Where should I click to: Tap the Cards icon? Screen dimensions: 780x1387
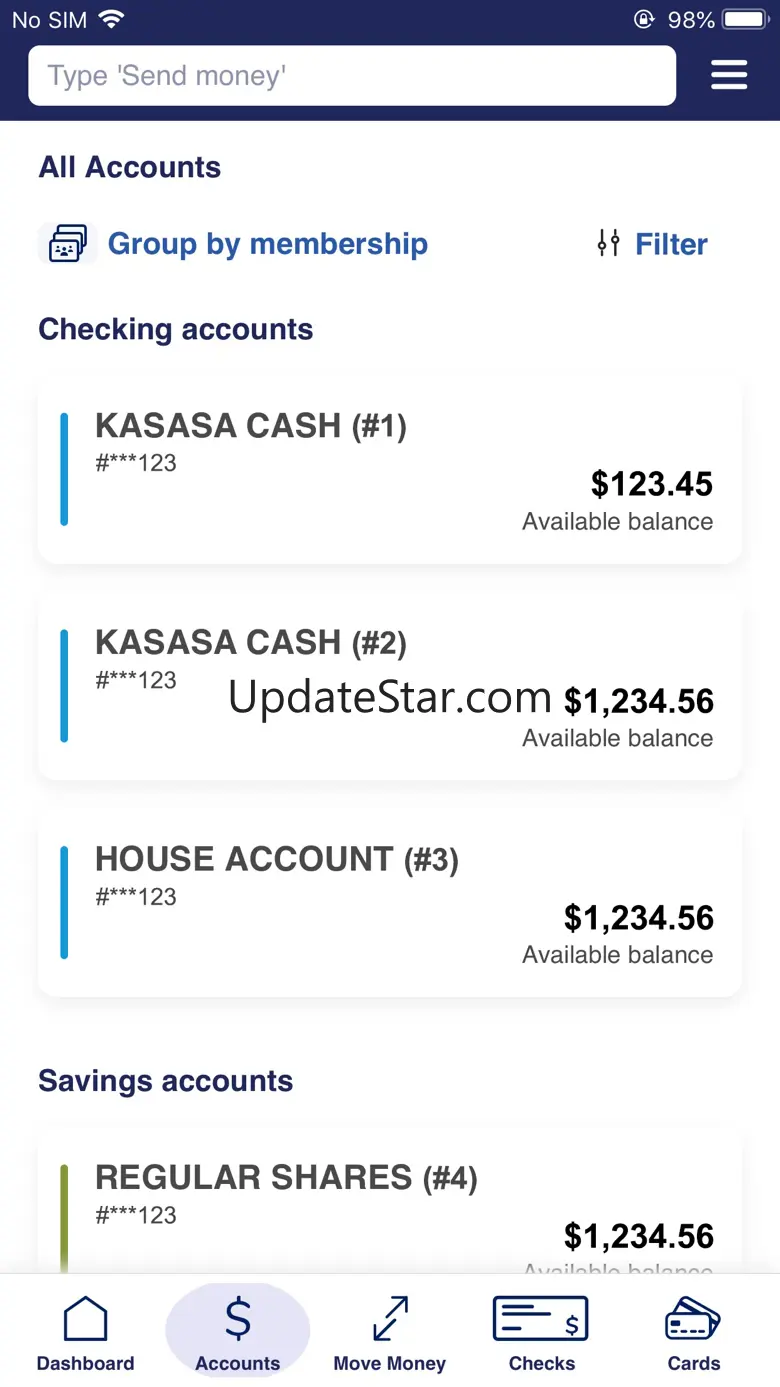pos(693,1319)
